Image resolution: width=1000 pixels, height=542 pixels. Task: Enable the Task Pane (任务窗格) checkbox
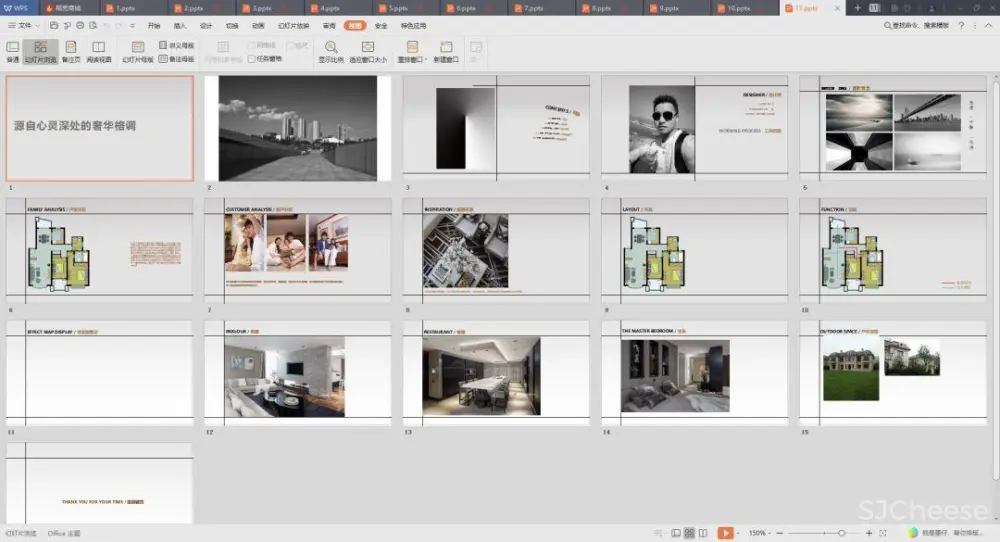pos(251,59)
